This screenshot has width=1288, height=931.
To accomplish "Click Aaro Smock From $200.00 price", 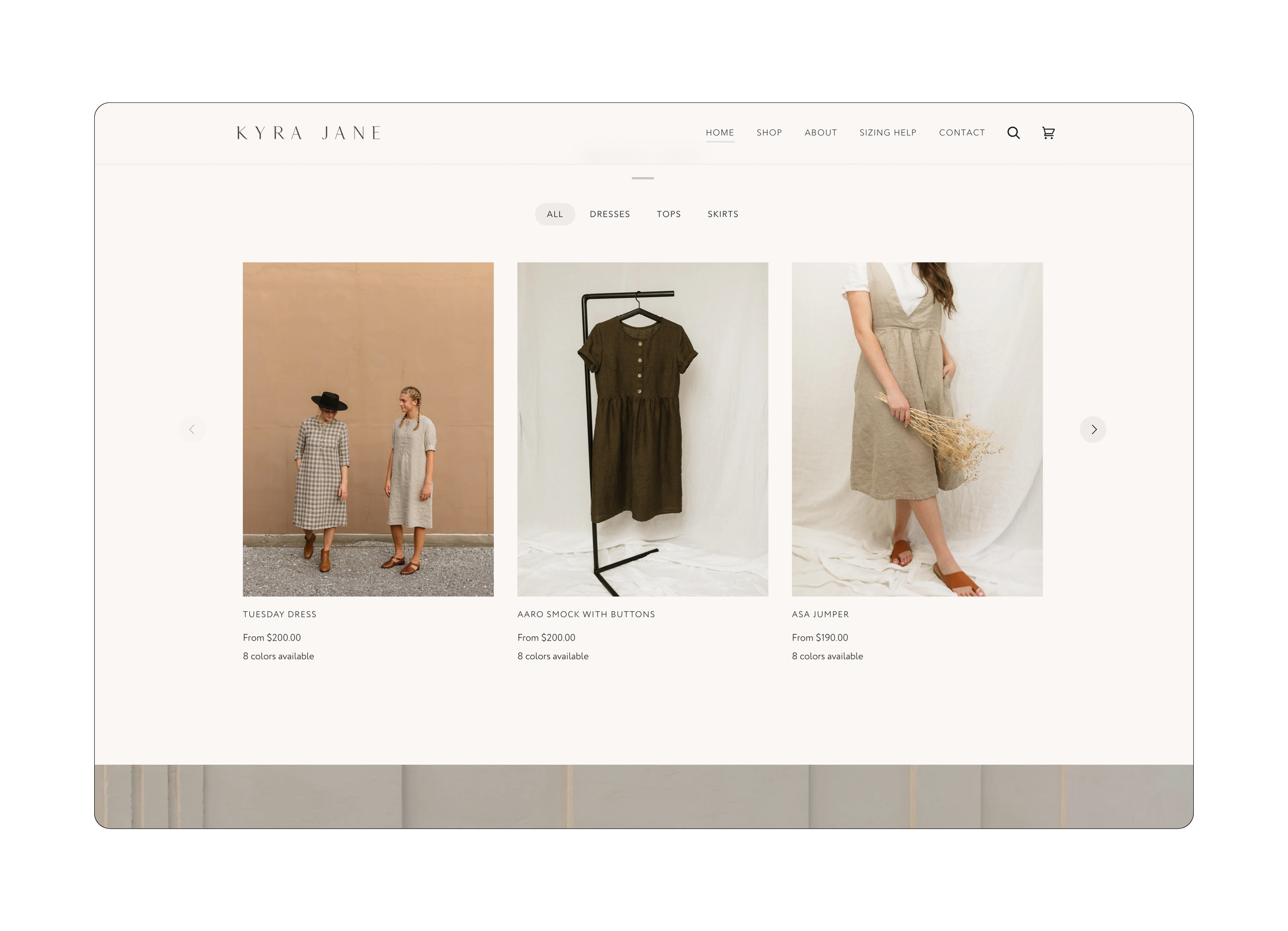I will tap(546, 637).
